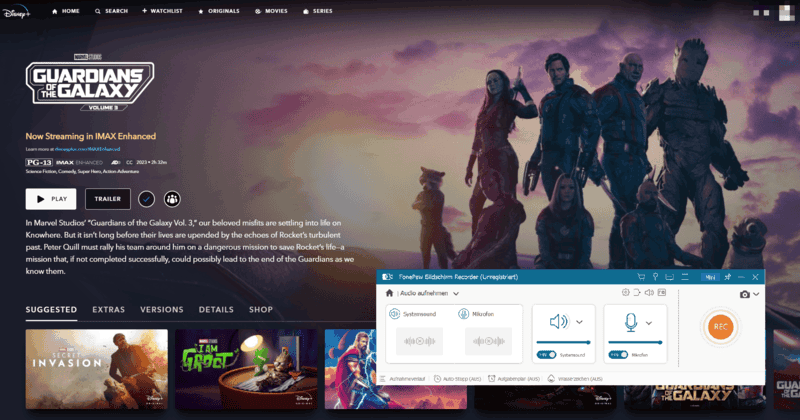Open the Watchlist page
This screenshot has height=420, width=800.
tap(162, 11)
